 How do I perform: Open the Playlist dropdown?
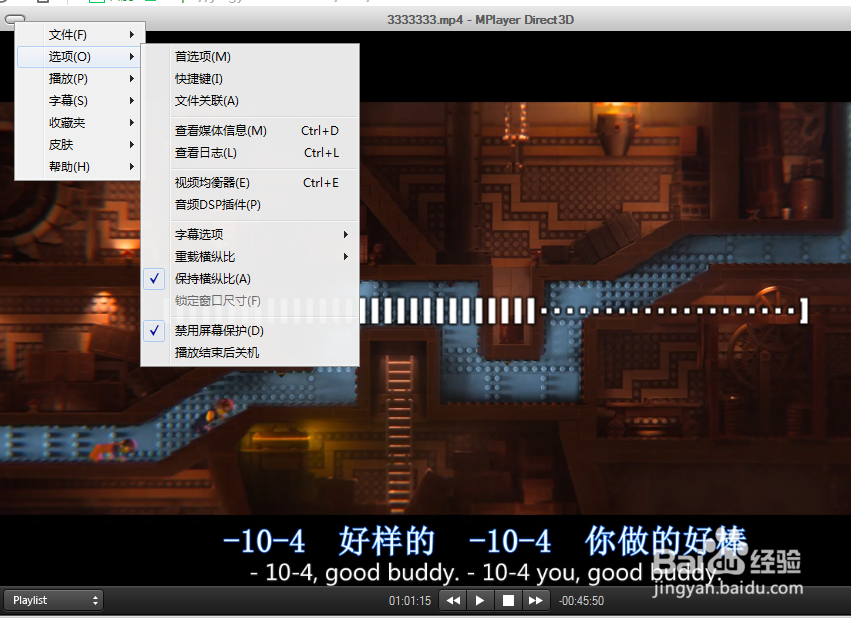54,600
